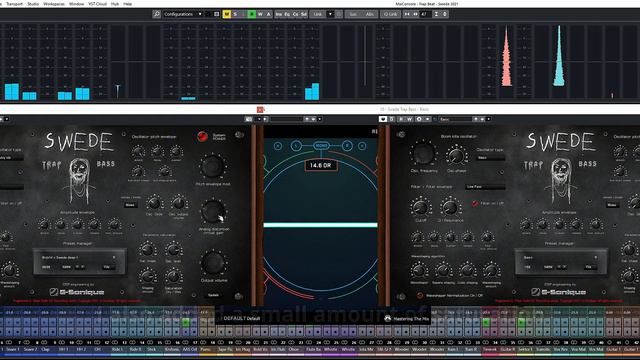Select the Cs channel strip bypass button
640x360 pixels.
point(296,14)
